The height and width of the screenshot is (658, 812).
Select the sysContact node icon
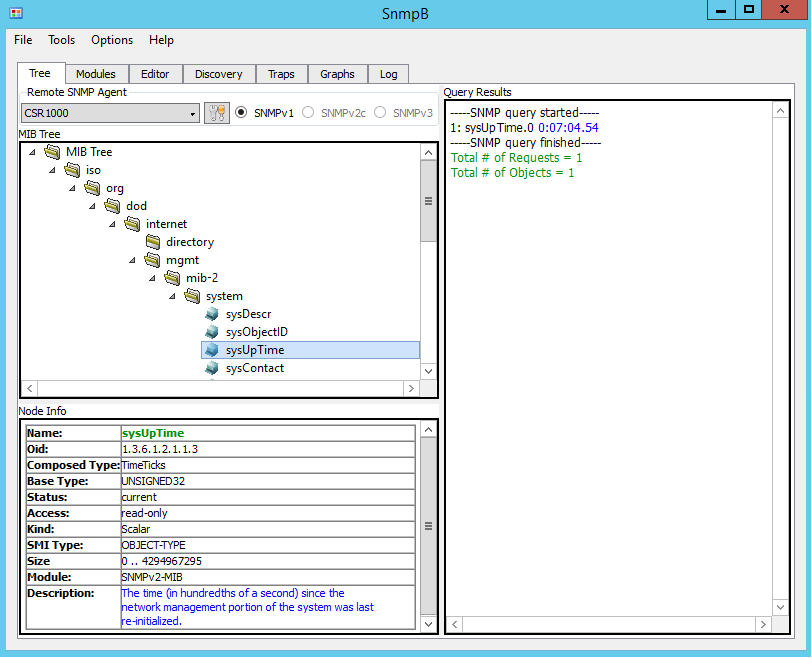(x=211, y=367)
